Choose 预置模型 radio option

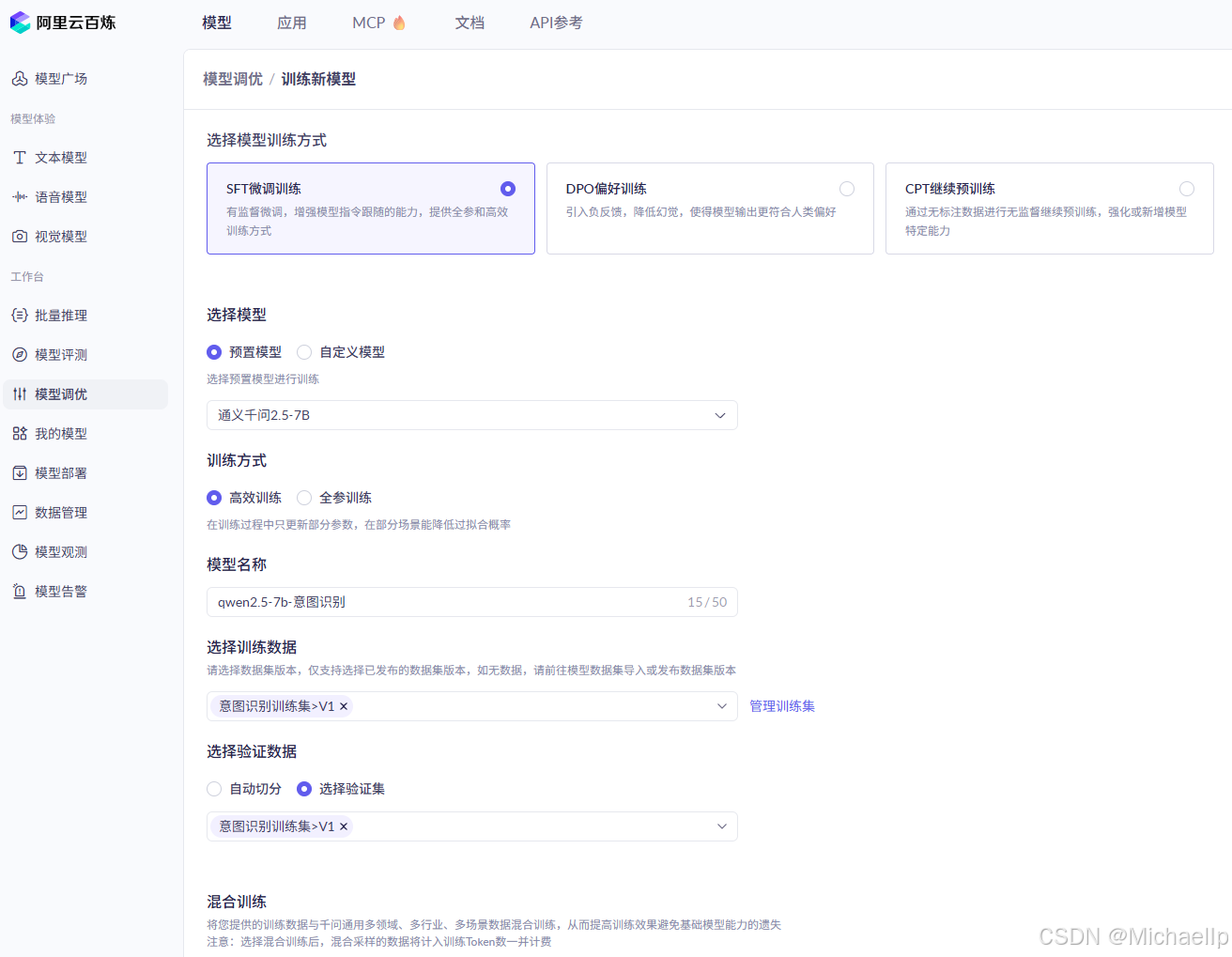214,352
